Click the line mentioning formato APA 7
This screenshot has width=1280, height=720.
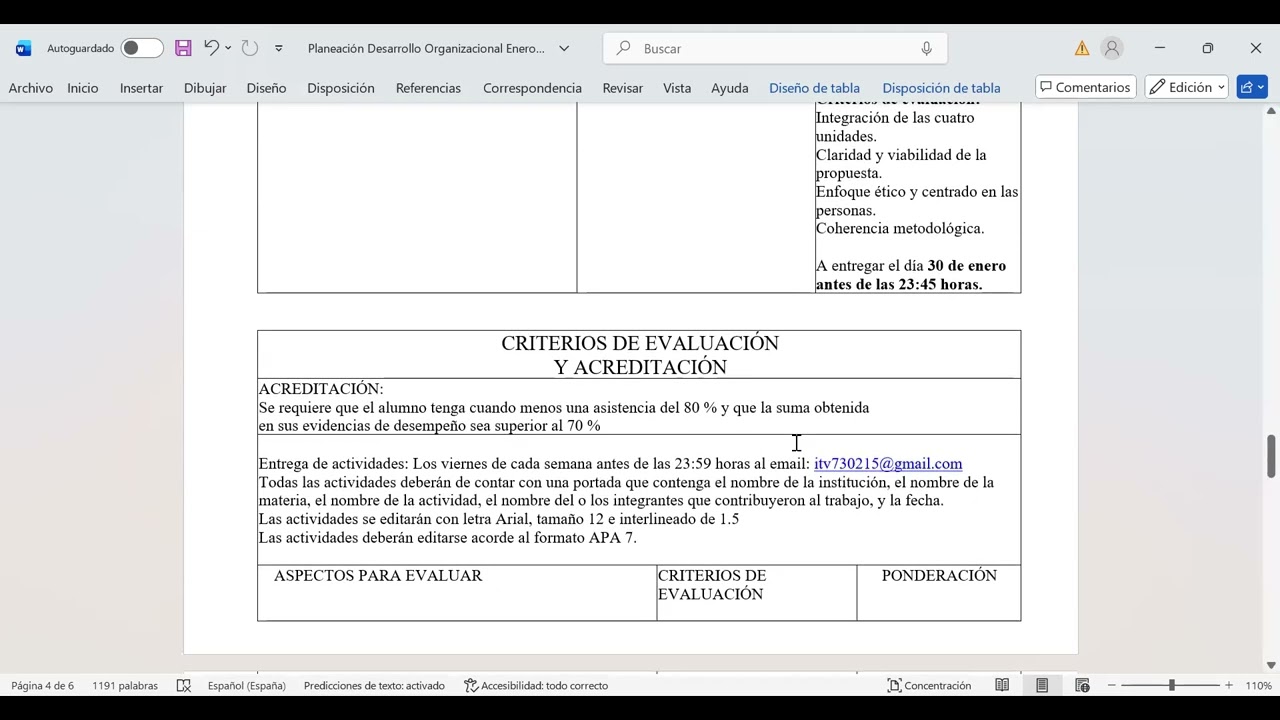pos(447,537)
